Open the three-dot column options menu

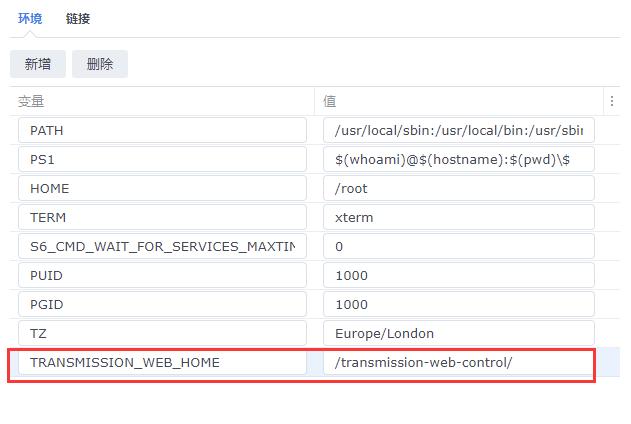[612, 101]
